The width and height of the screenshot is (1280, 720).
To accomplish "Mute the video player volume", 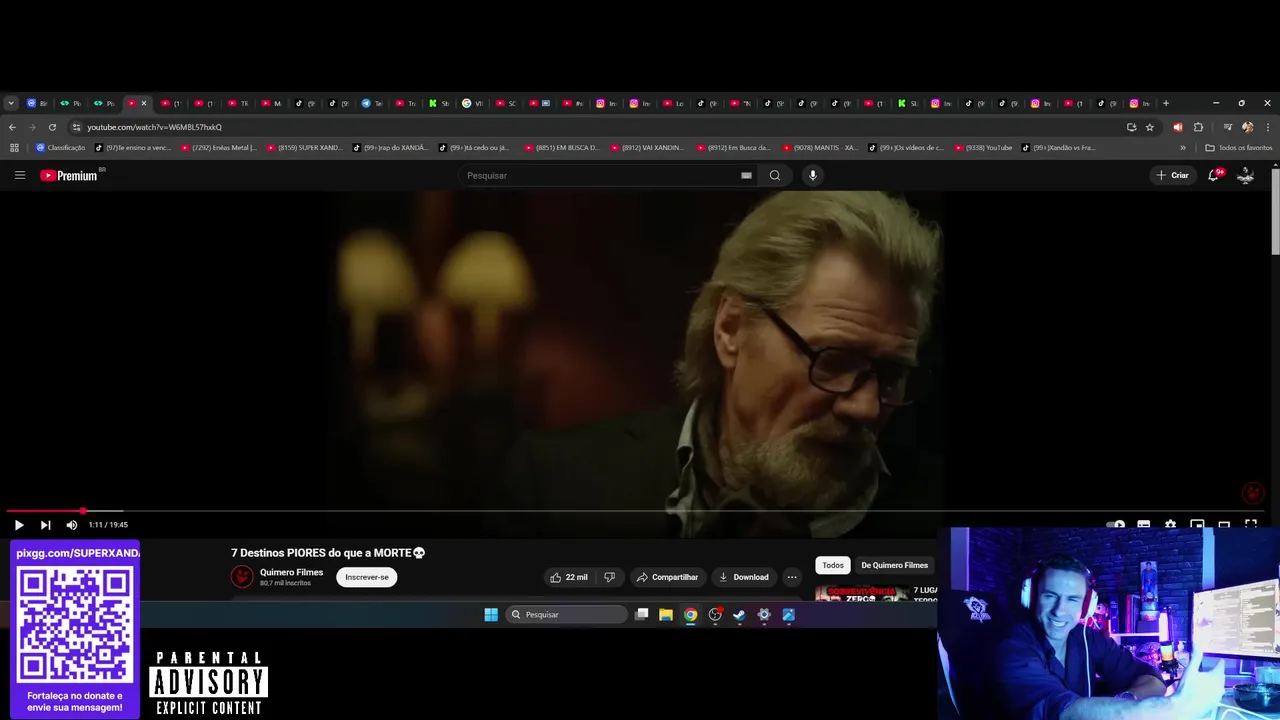I will coord(72,525).
